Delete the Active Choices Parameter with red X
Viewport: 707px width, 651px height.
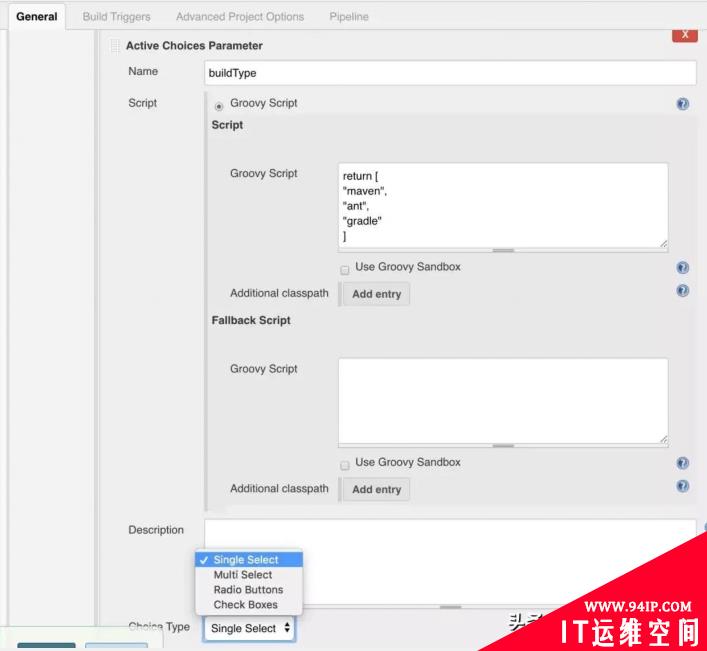point(684,35)
